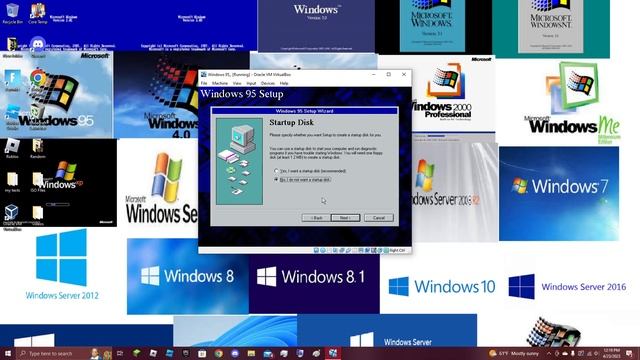Screen dimensions: 640x360
Task: Open File Explorer from the taskbar
Action: [251, 353]
